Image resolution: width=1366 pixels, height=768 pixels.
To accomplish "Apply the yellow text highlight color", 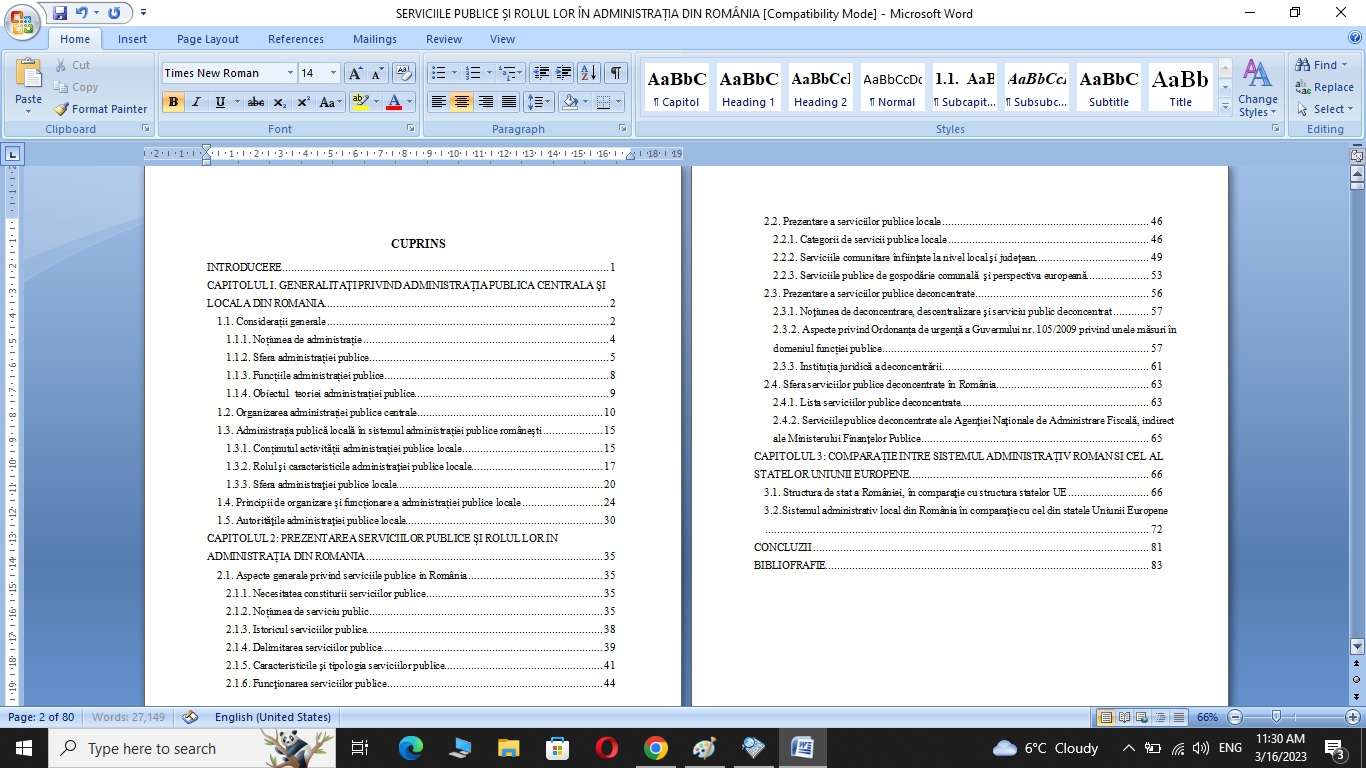I will pos(358,102).
